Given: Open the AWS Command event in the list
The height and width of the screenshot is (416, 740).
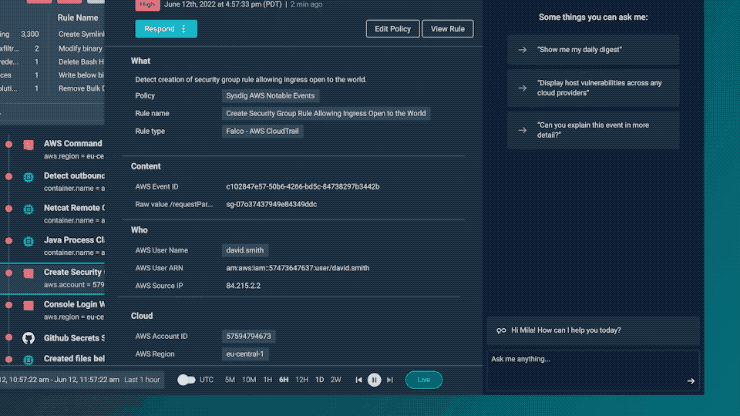Looking at the screenshot, I should coord(52,149).
